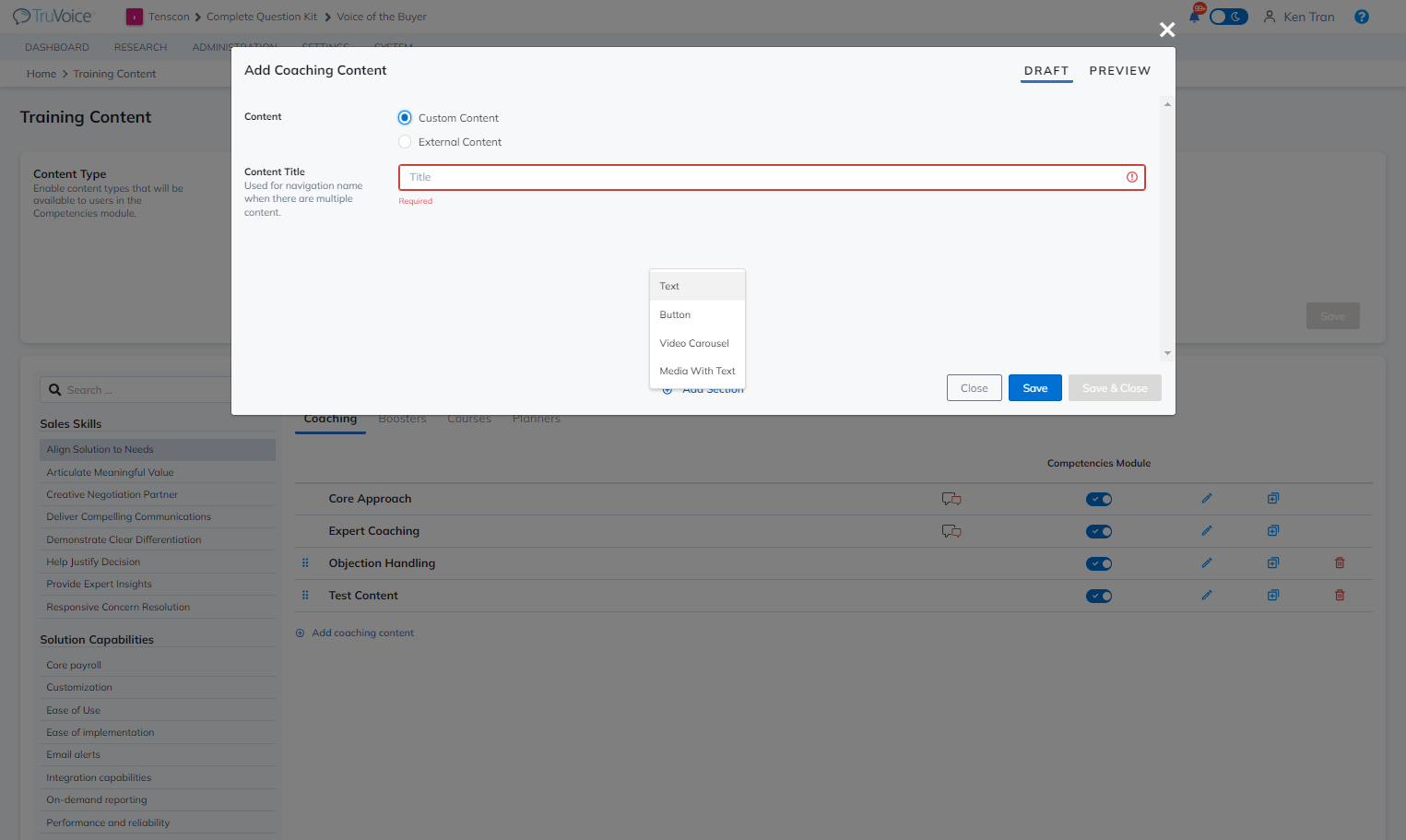The image size is (1406, 840).
Task: Open help question mark icon
Action: (x=1362, y=17)
